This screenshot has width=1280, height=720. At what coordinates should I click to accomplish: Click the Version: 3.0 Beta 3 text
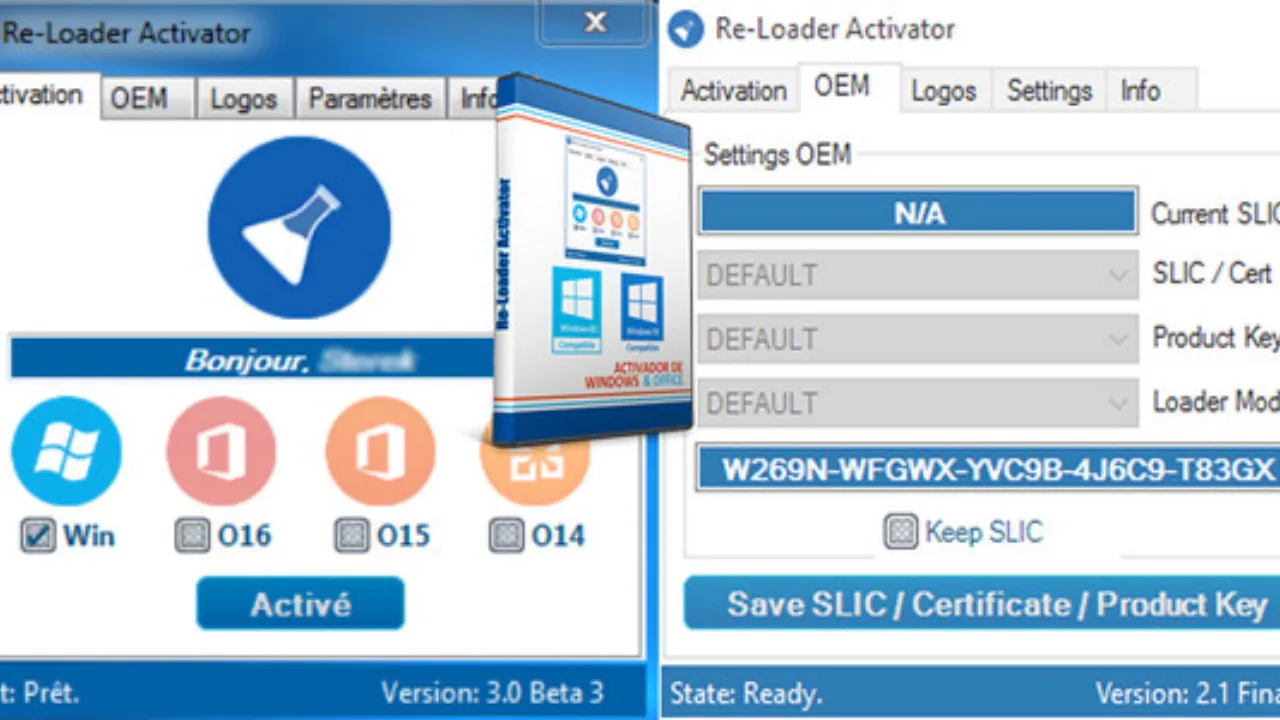pyautogui.click(x=492, y=692)
